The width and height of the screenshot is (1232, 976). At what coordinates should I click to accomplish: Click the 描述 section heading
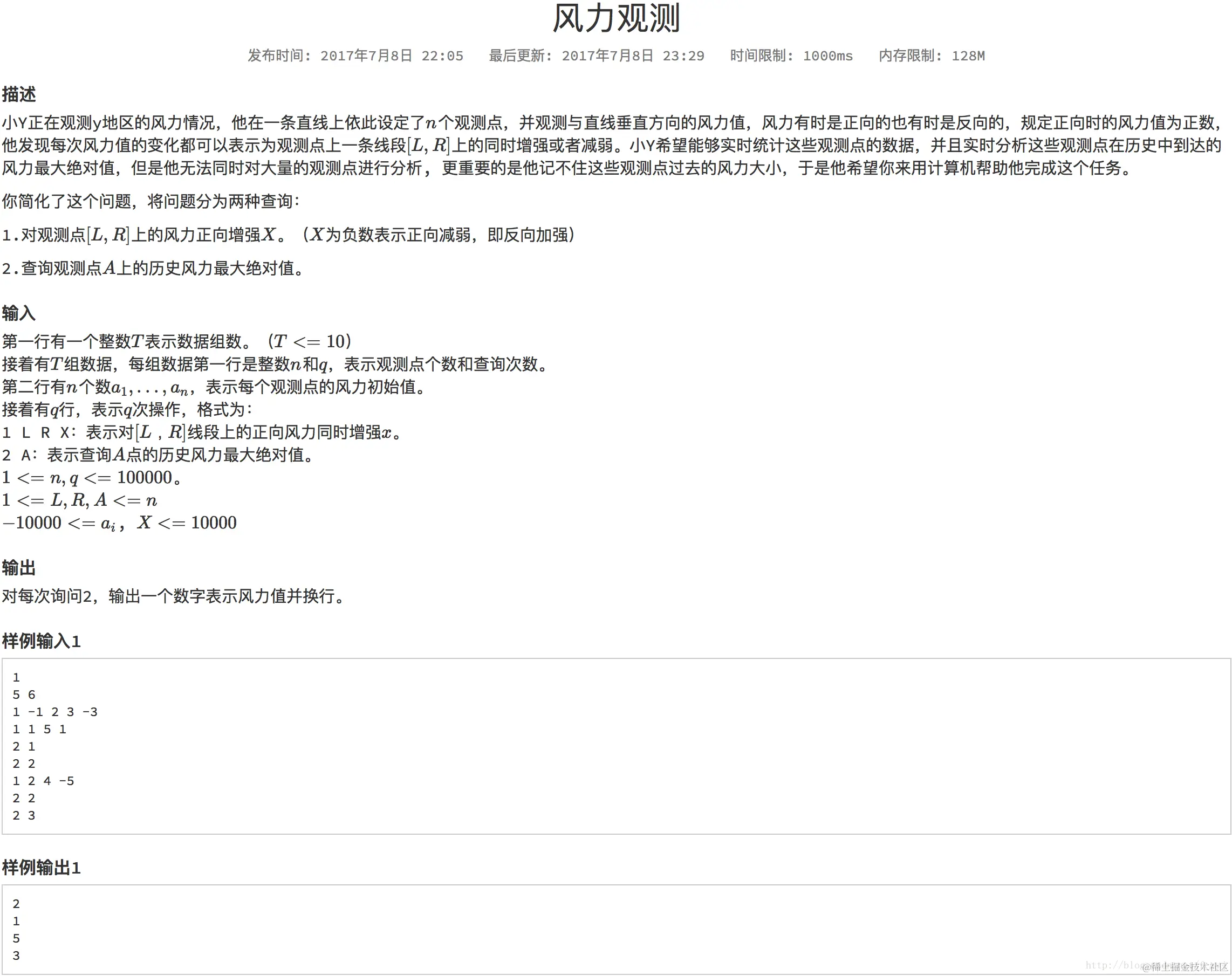(x=19, y=94)
